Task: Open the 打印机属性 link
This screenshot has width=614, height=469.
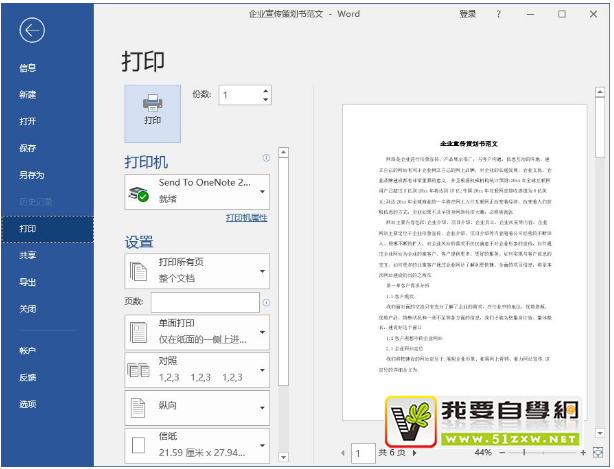Action: pyautogui.click(x=247, y=217)
